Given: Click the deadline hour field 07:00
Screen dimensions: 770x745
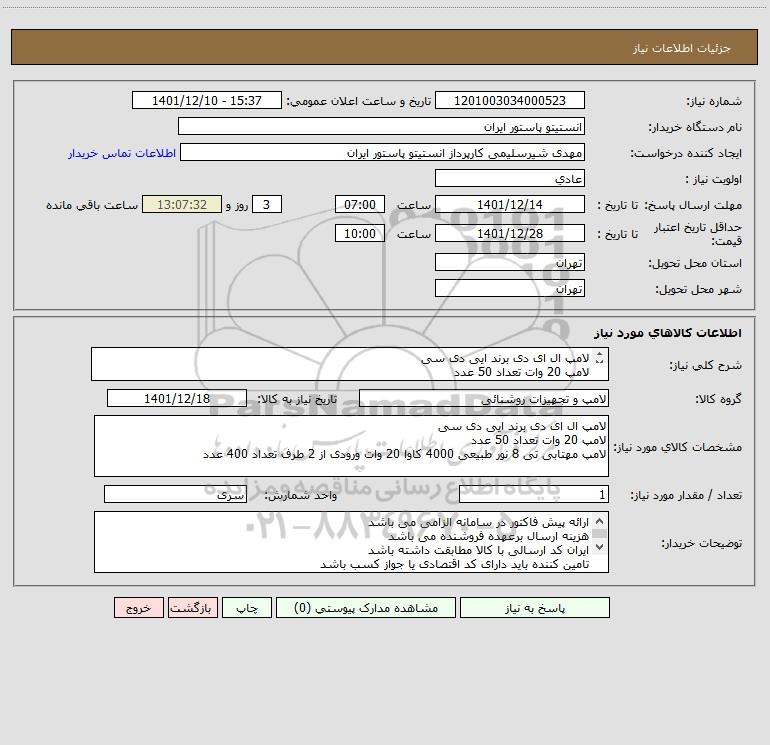Looking at the screenshot, I should [x=359, y=204].
